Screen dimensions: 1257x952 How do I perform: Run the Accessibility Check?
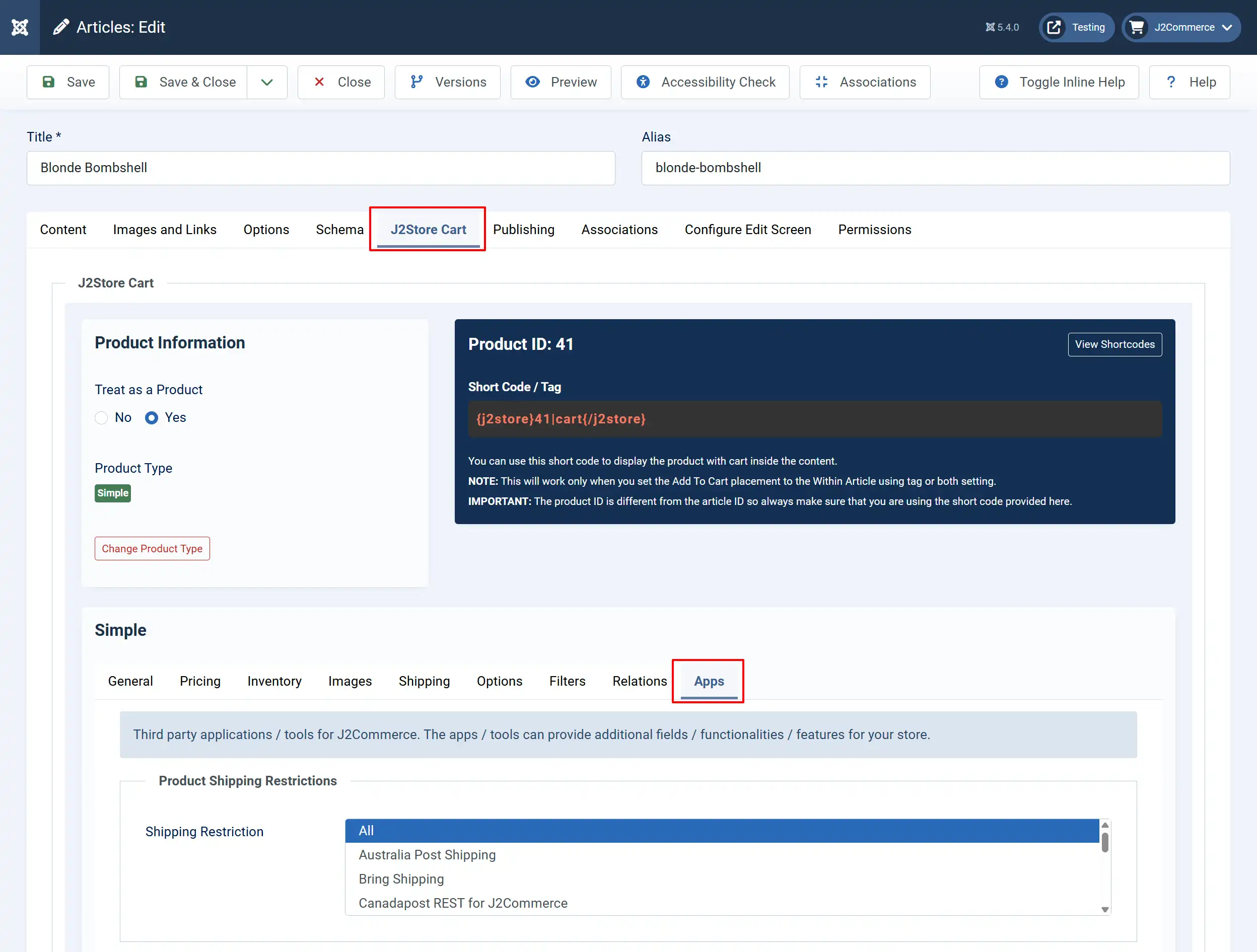[x=705, y=82]
